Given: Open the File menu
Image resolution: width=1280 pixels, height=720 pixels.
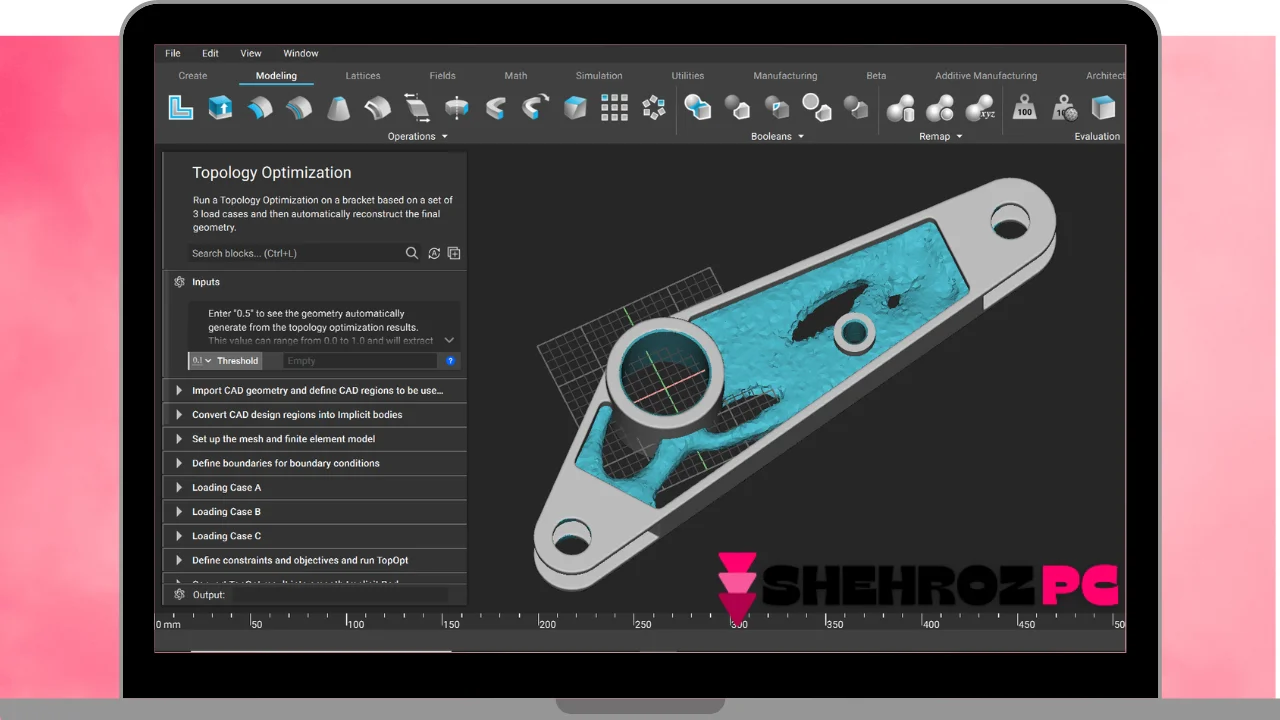Looking at the screenshot, I should coord(173,54).
